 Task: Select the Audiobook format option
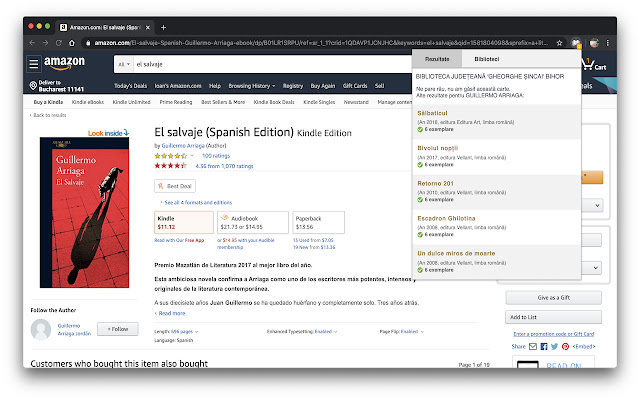[x=253, y=222]
